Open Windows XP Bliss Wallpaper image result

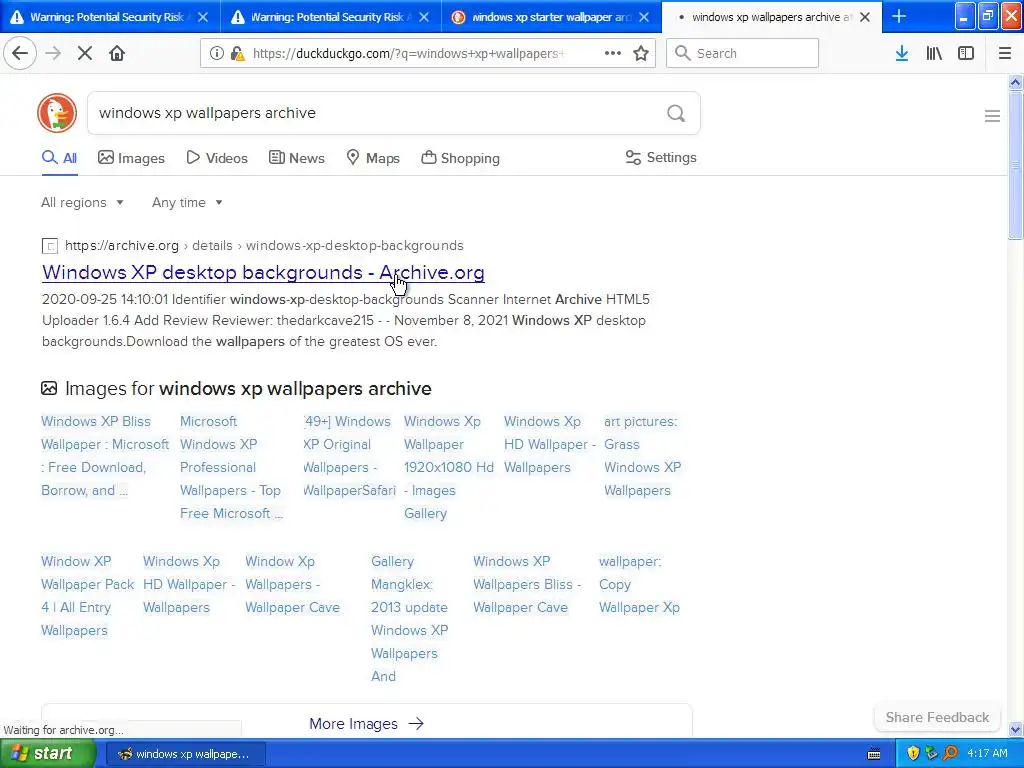(104, 456)
